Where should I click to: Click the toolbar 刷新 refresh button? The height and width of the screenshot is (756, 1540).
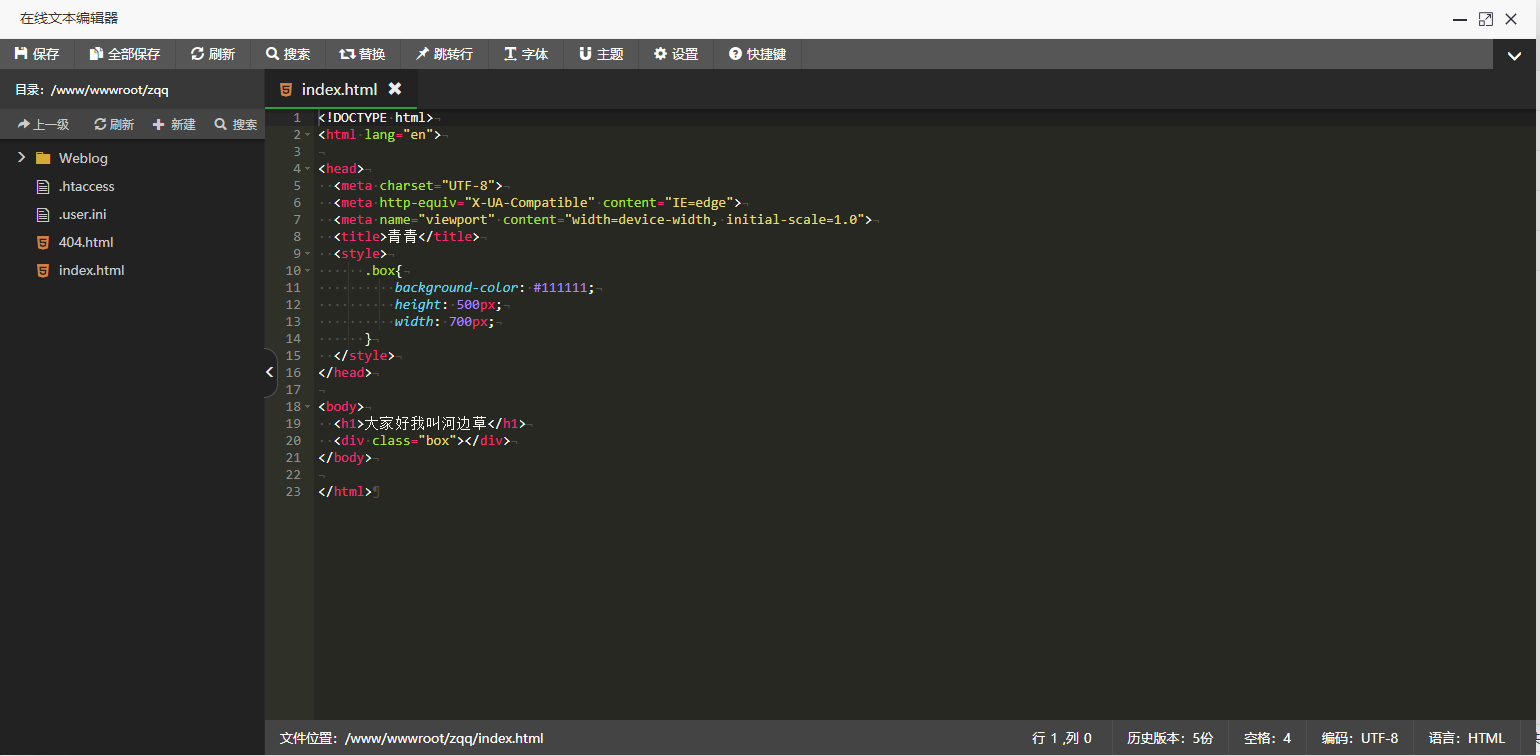pos(213,54)
